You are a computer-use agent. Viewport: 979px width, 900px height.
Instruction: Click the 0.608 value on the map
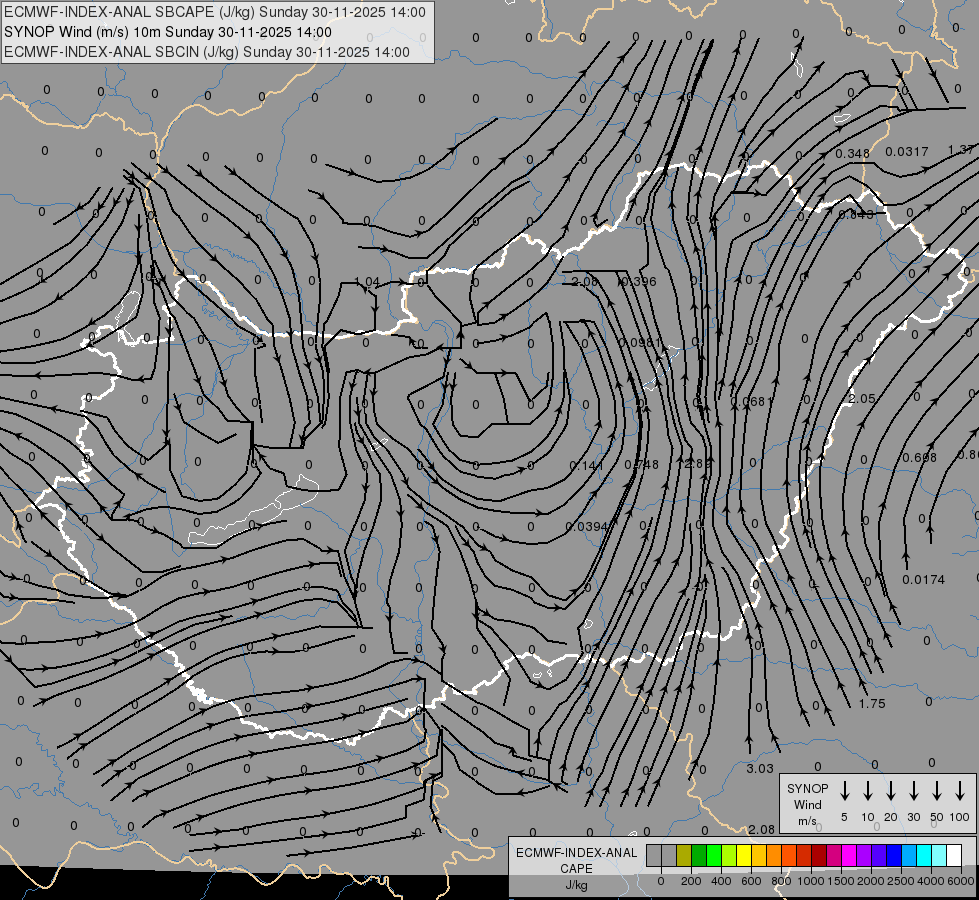coord(919,458)
